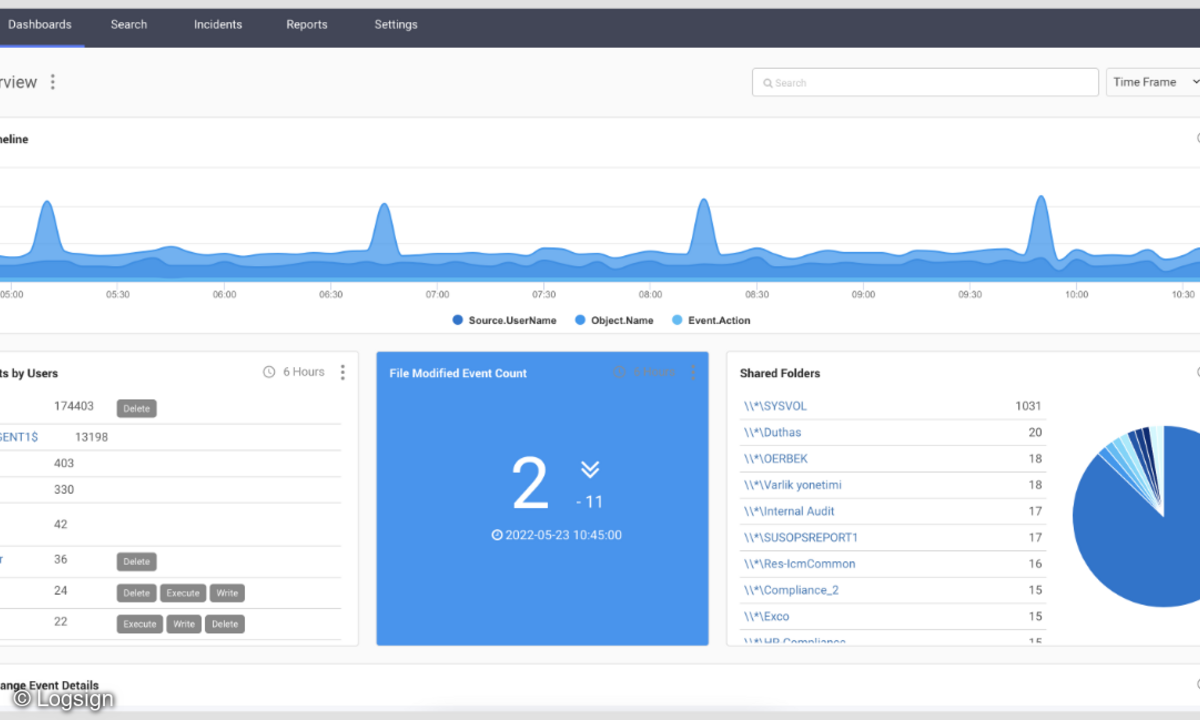The image size is (1200, 720).
Task: Open the Dashboards tab
Action: coord(40,24)
